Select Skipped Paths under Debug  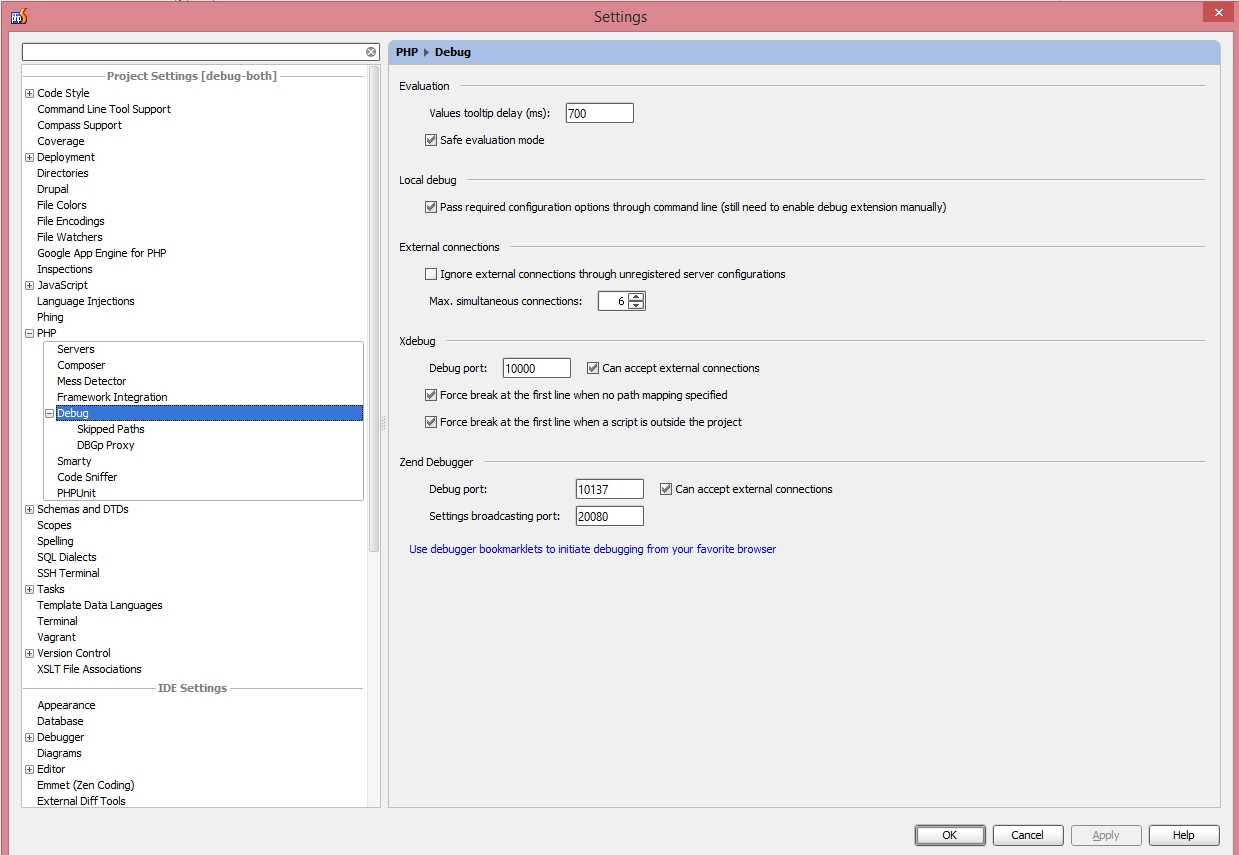click(x=111, y=429)
